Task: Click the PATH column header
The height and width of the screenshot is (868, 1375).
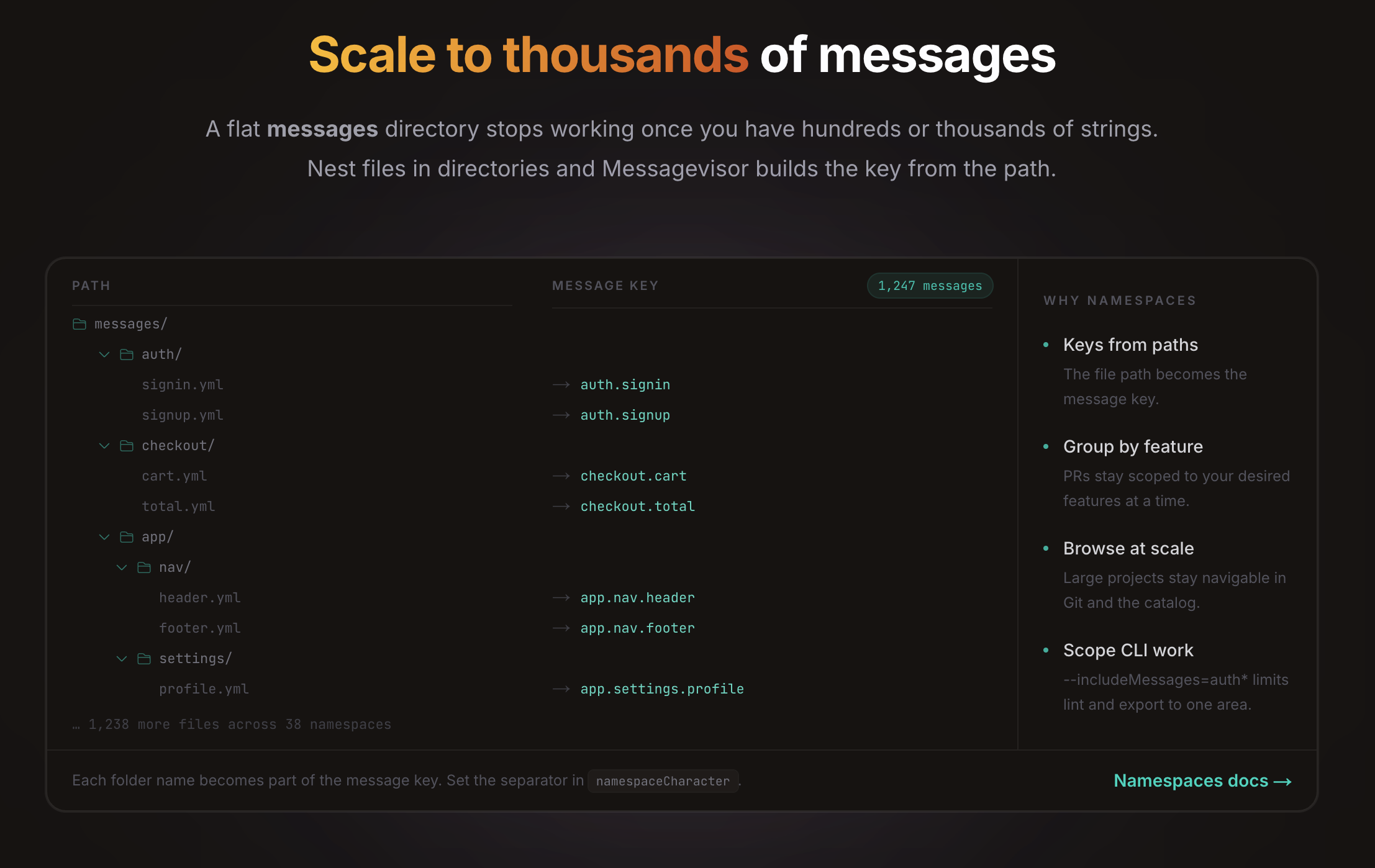Action: point(91,286)
